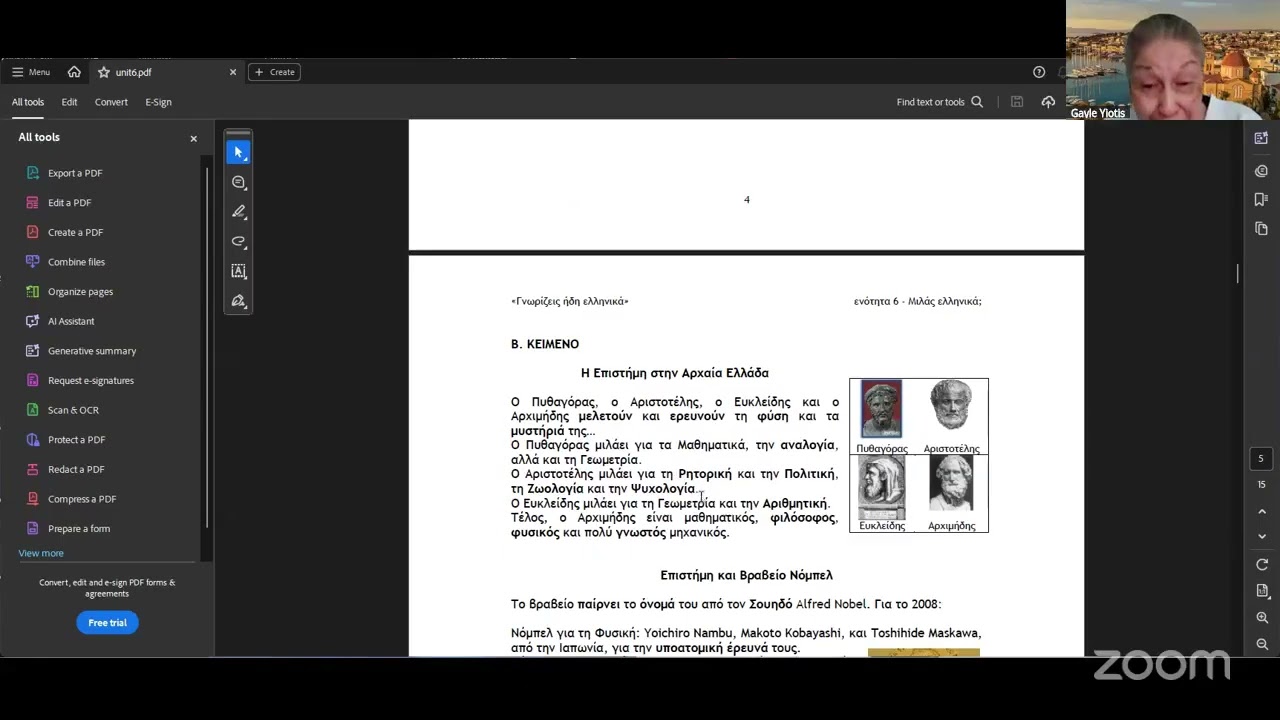
Task: Click the current page number box 5
Action: point(1261,459)
